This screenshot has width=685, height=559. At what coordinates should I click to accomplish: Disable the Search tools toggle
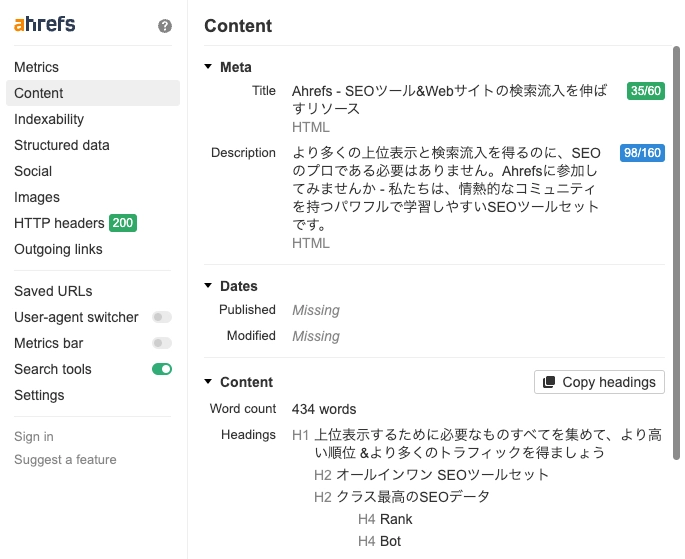point(162,369)
